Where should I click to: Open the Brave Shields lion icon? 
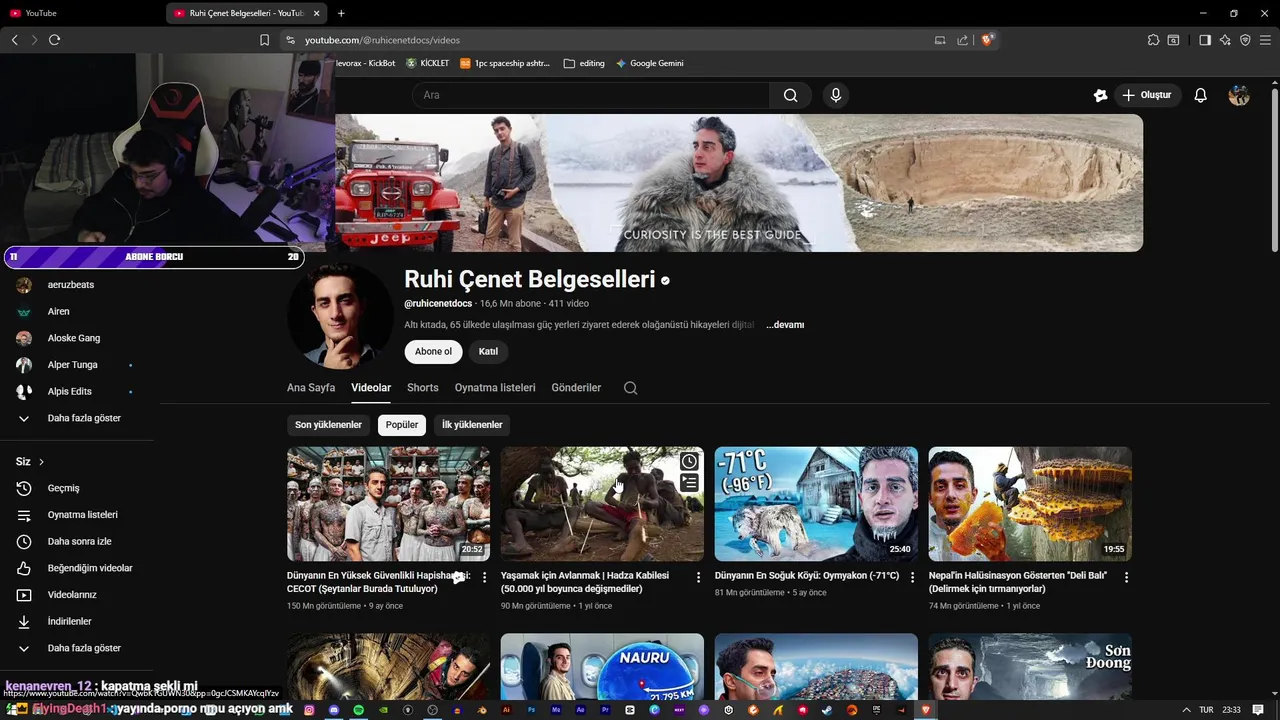coord(988,40)
